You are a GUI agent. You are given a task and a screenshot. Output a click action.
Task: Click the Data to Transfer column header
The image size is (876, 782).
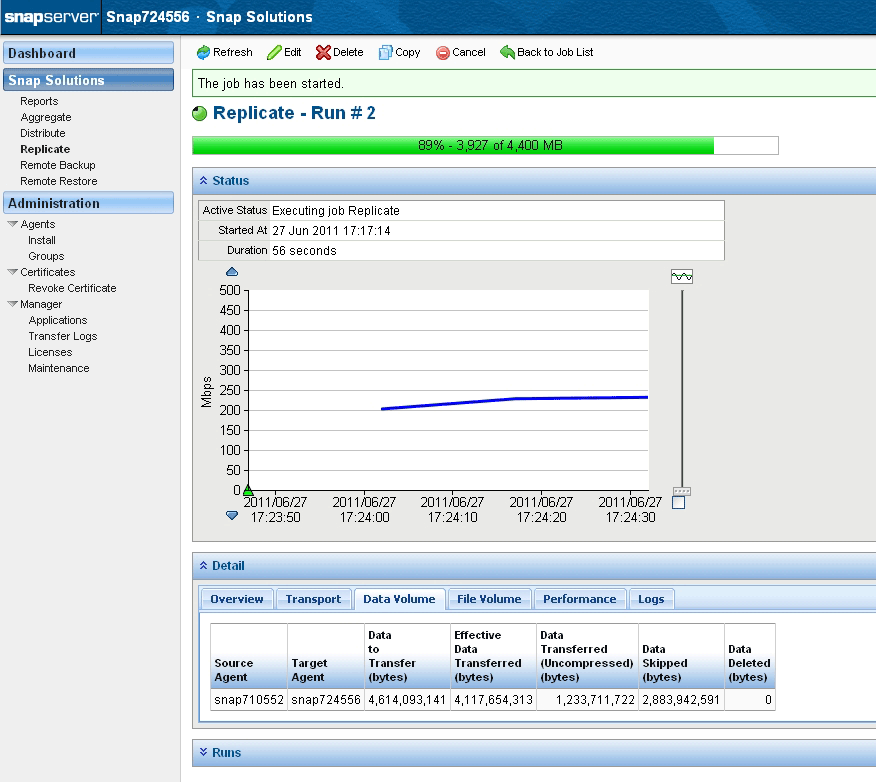click(407, 656)
